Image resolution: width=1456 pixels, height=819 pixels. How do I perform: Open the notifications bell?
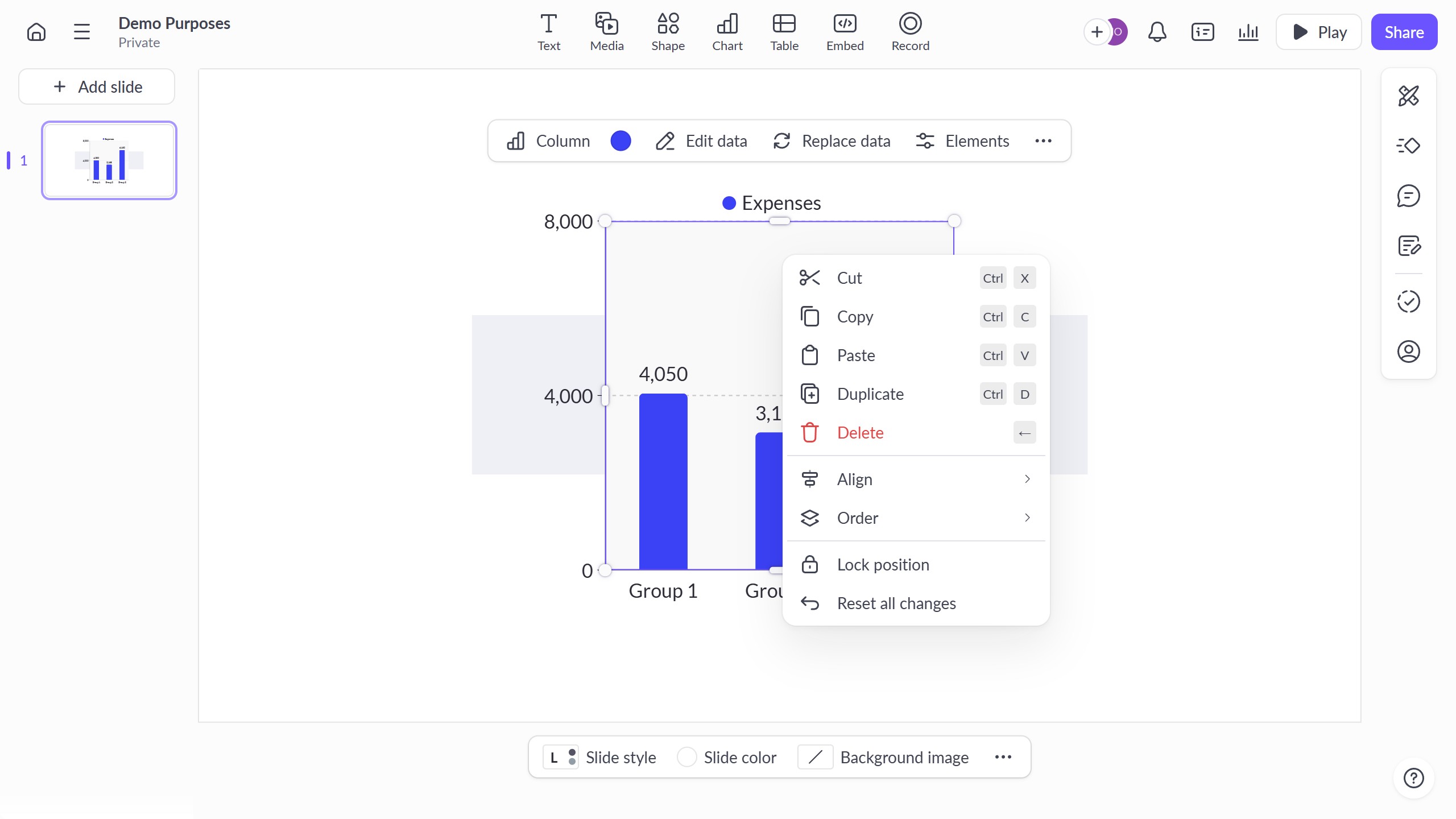click(x=1157, y=32)
